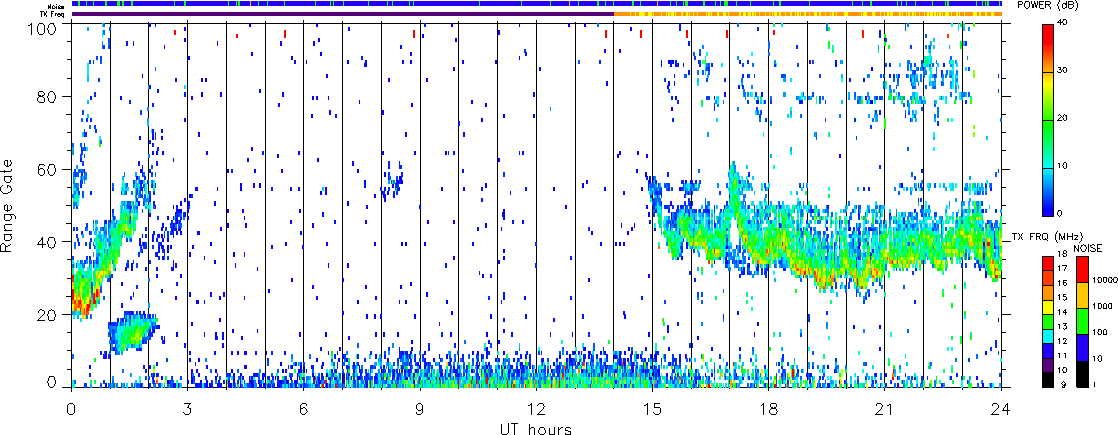Click the x-axis tick label "6"

pyautogui.click(x=304, y=409)
